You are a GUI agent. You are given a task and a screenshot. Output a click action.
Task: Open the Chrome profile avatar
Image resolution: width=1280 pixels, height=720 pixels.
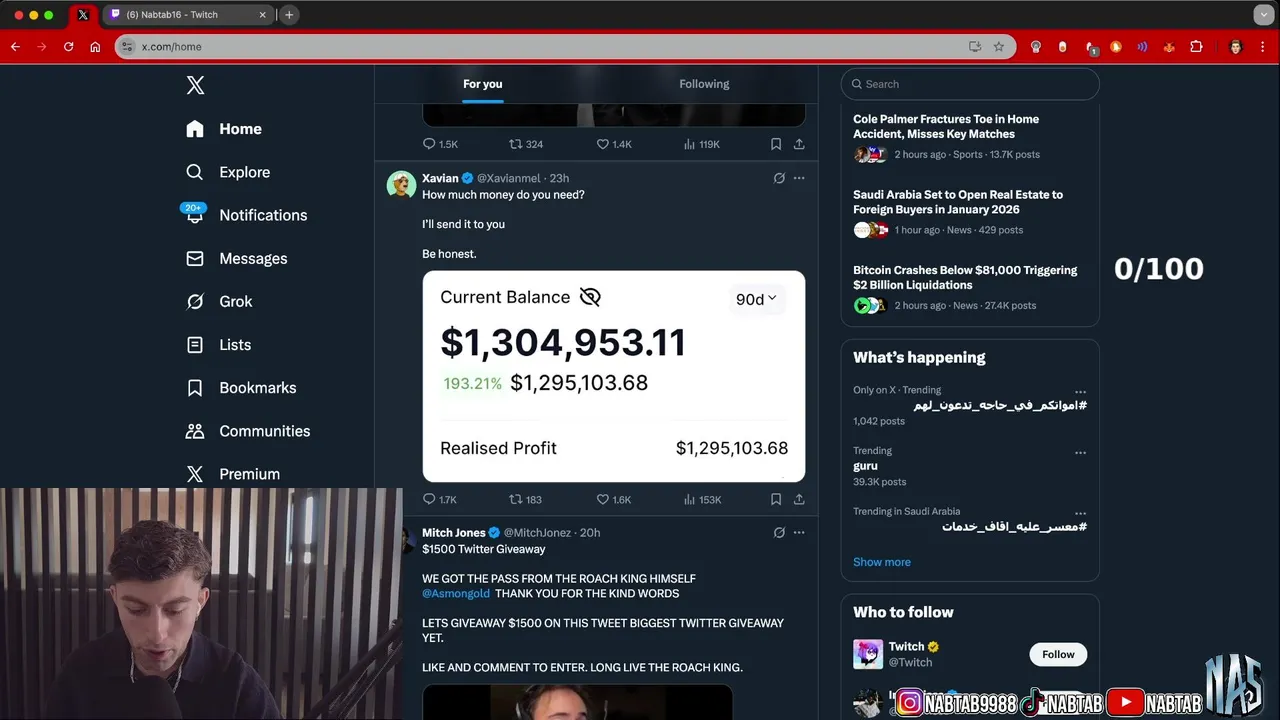1236,47
